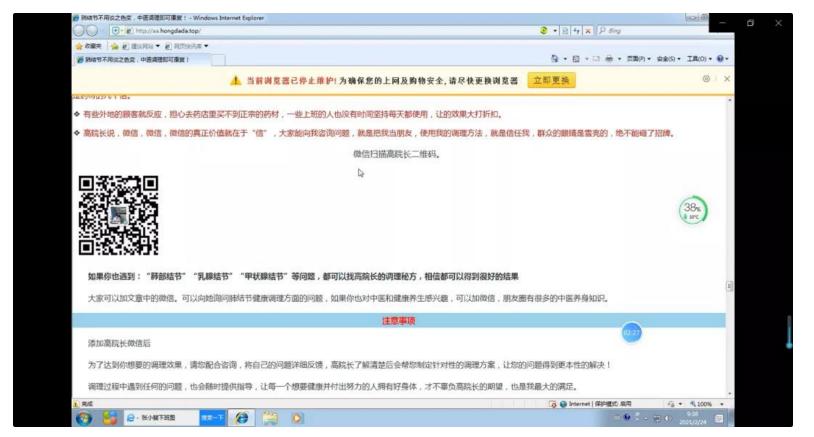Refresh the page with the refresh icon

[x=576, y=31]
